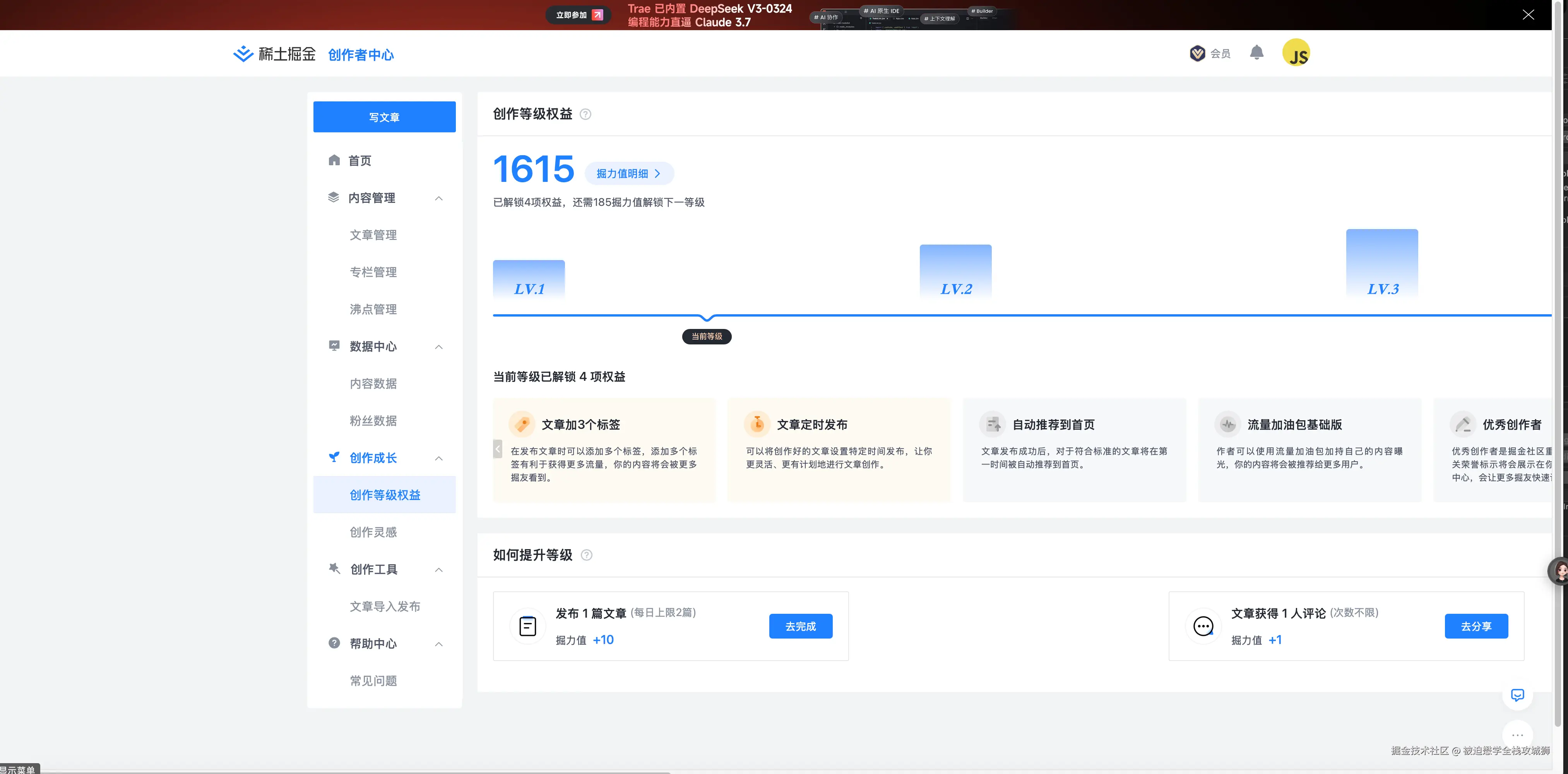The height and width of the screenshot is (774, 1568).
Task: Open the customer service chat bubble
Action: tap(1517, 695)
